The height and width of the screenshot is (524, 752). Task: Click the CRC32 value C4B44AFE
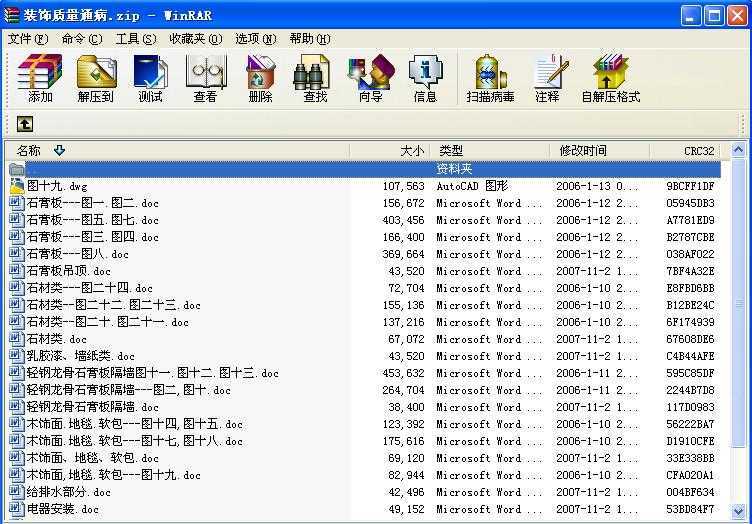(x=690, y=356)
